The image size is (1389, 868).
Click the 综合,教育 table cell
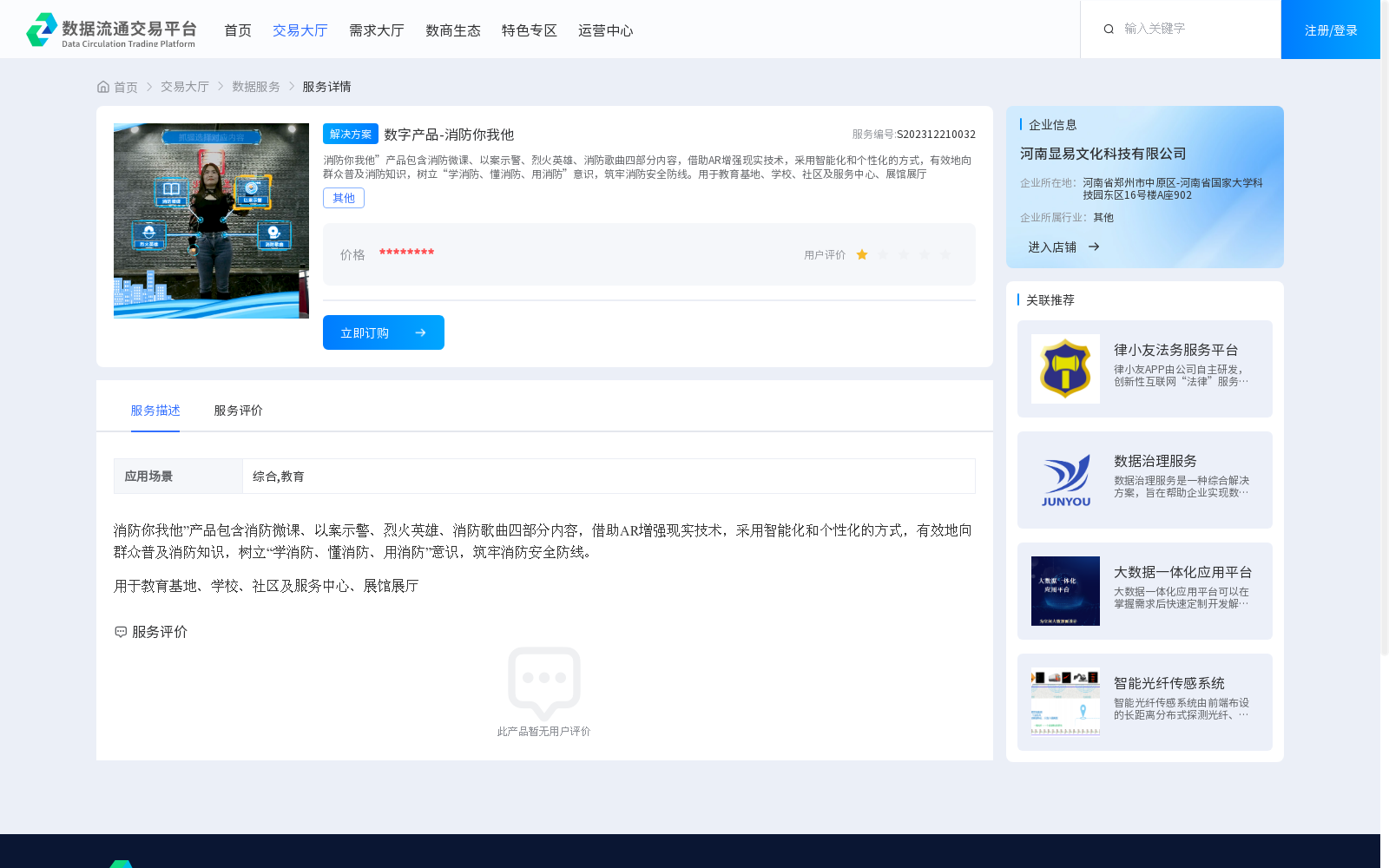point(609,477)
